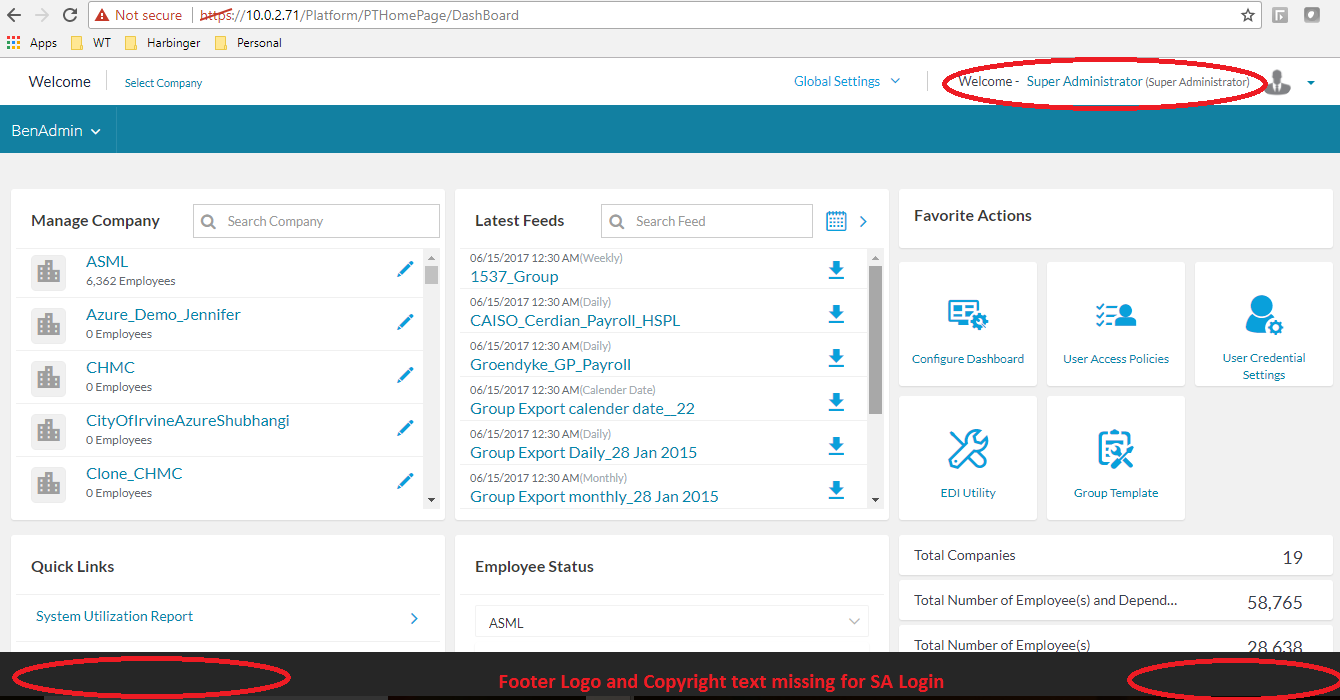Image resolution: width=1340 pixels, height=700 pixels.
Task: Open the user profile dropdown arrow
Action: [1310, 83]
